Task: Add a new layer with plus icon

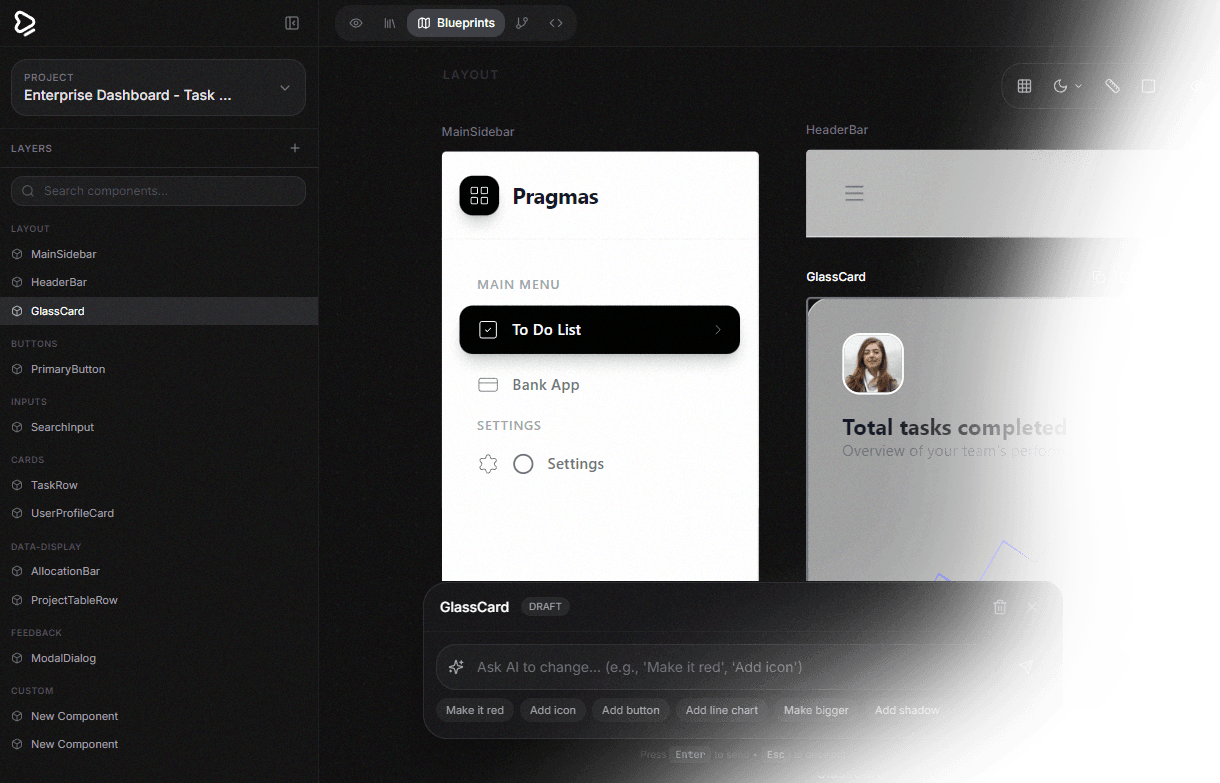Action: (x=295, y=148)
